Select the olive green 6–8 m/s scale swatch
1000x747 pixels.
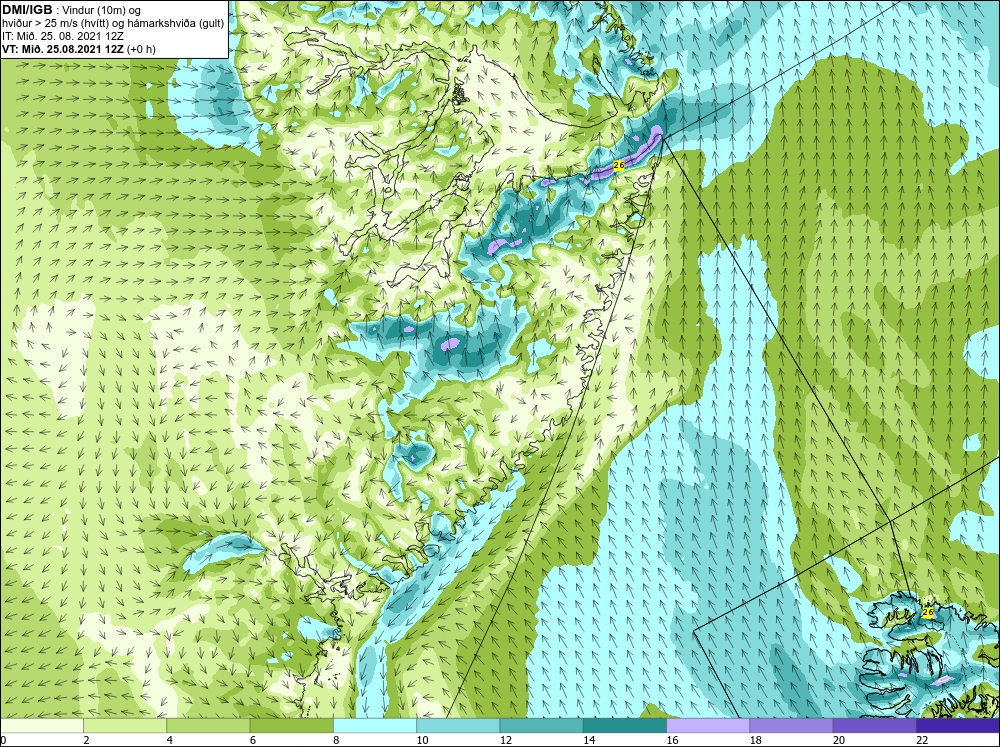point(291,726)
